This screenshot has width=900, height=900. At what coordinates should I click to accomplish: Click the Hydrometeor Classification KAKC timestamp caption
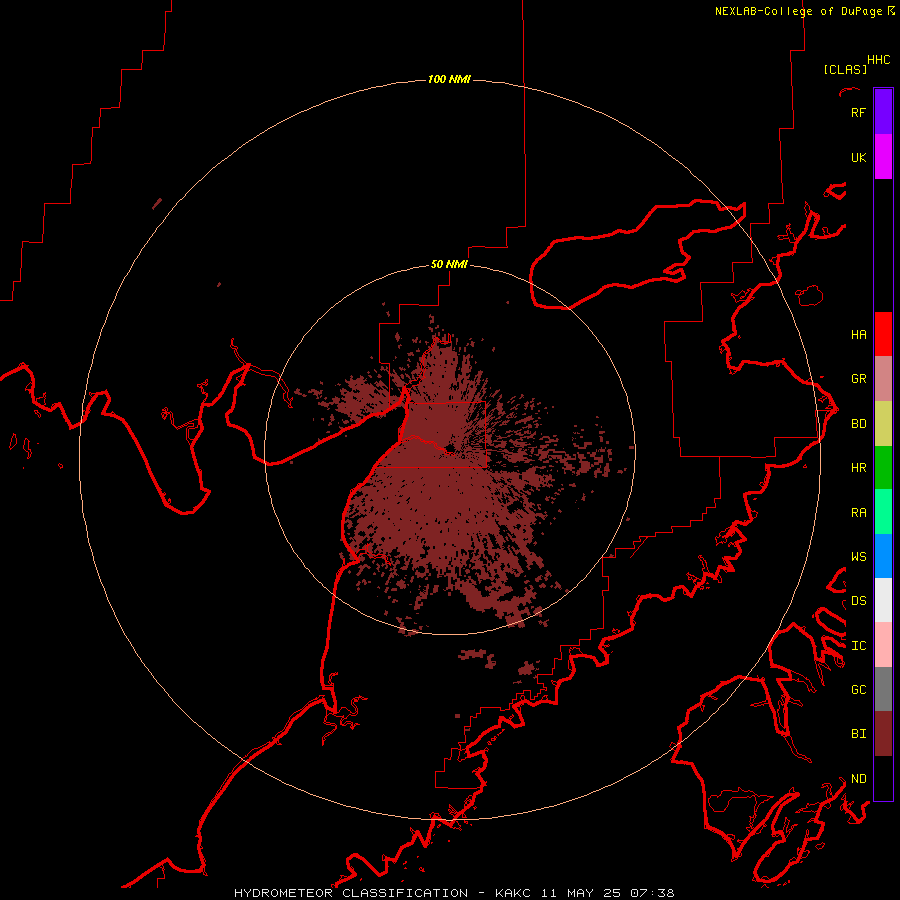[454, 893]
